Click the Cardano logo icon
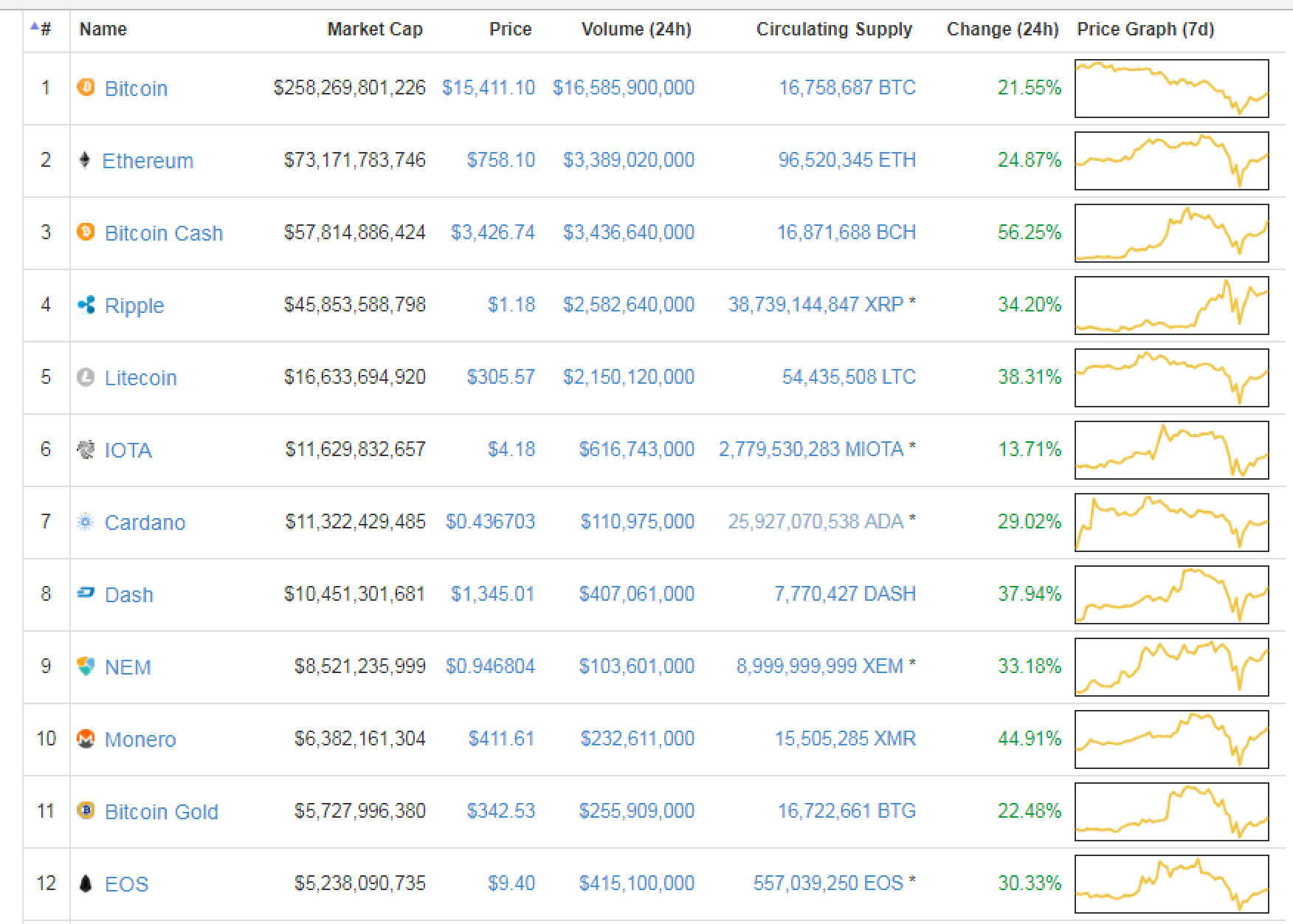 [x=86, y=522]
